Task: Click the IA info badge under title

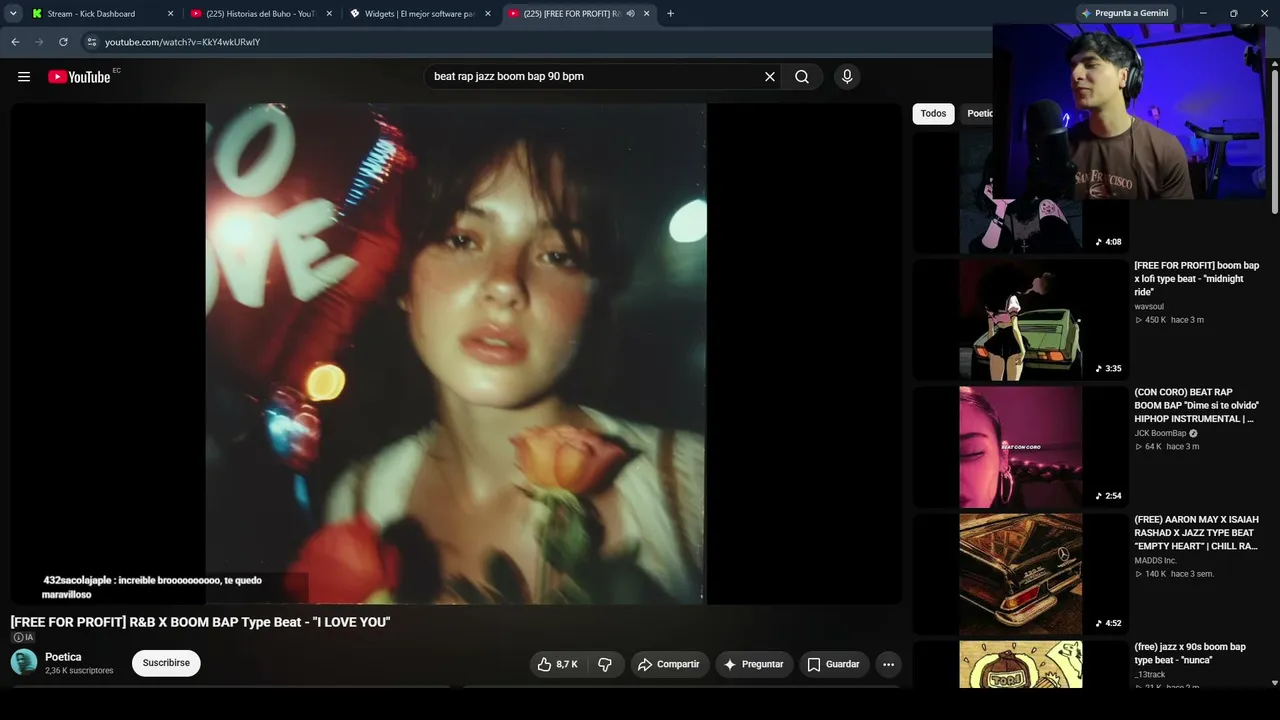Action: point(23,637)
